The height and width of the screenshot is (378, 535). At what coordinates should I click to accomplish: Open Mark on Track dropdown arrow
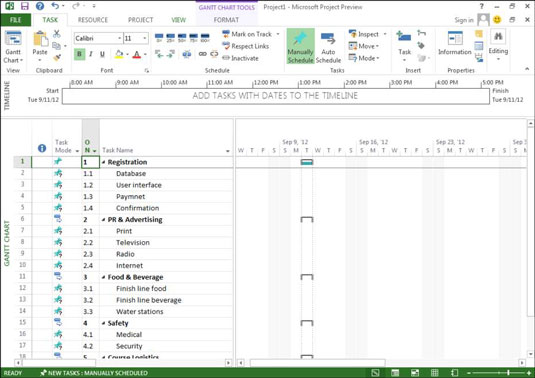tap(278, 34)
